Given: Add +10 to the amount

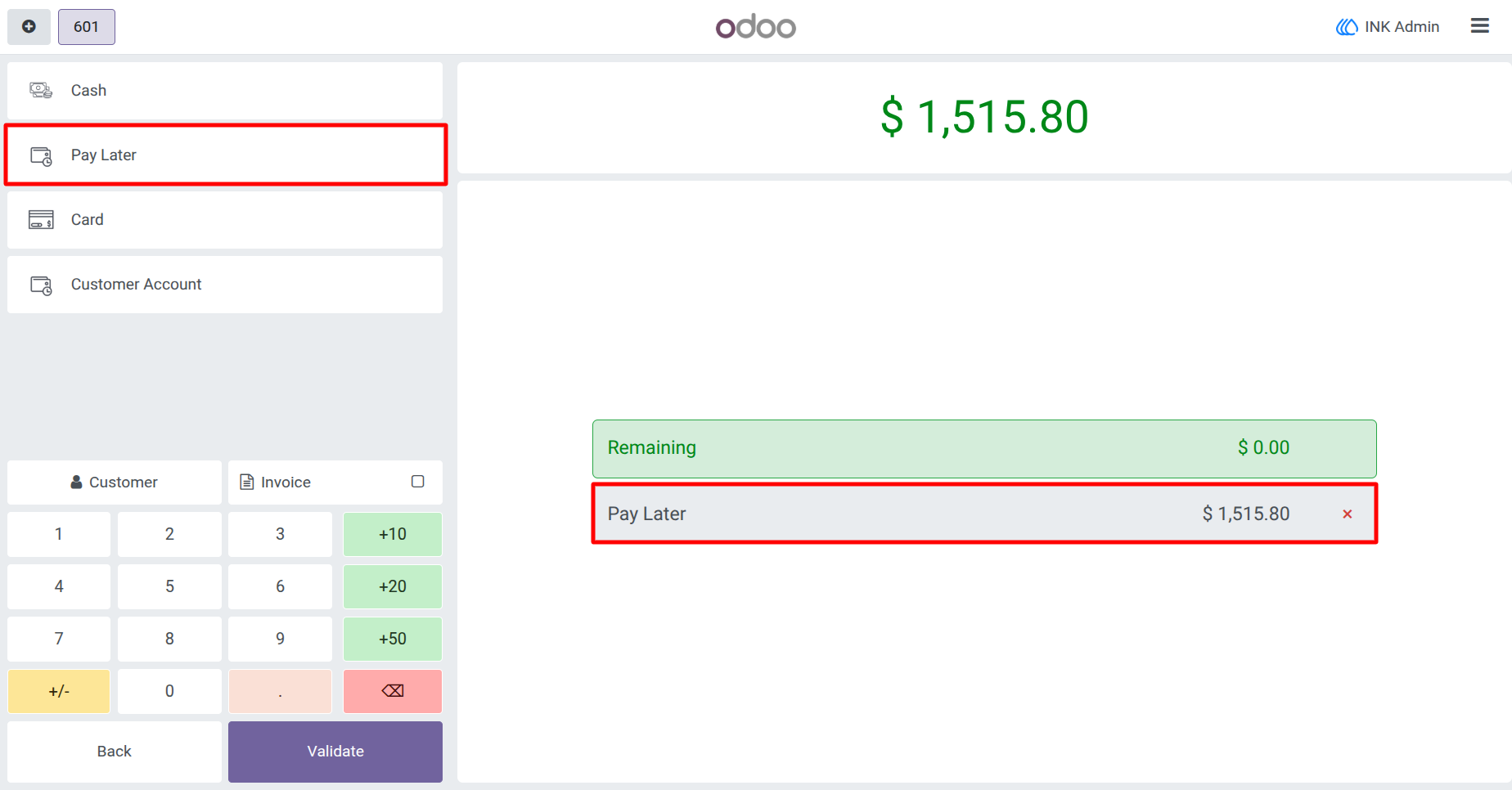Looking at the screenshot, I should (393, 534).
